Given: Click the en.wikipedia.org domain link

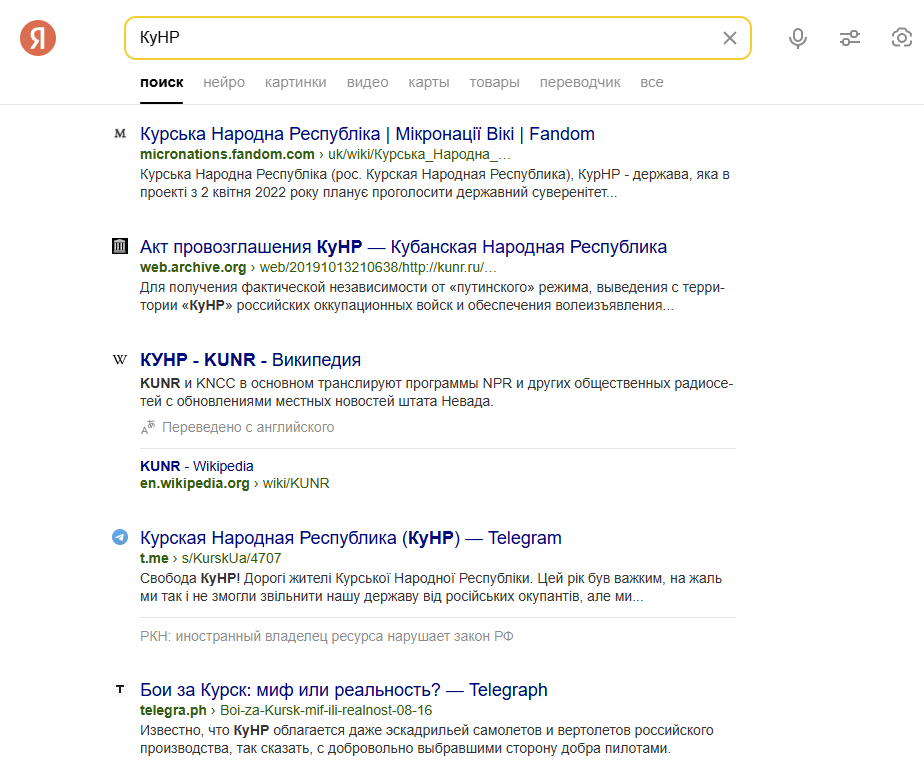Looking at the screenshot, I should coord(194,484).
